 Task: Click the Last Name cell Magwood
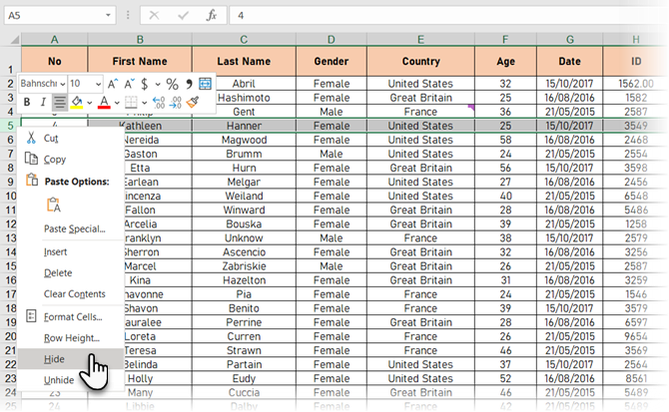point(244,140)
